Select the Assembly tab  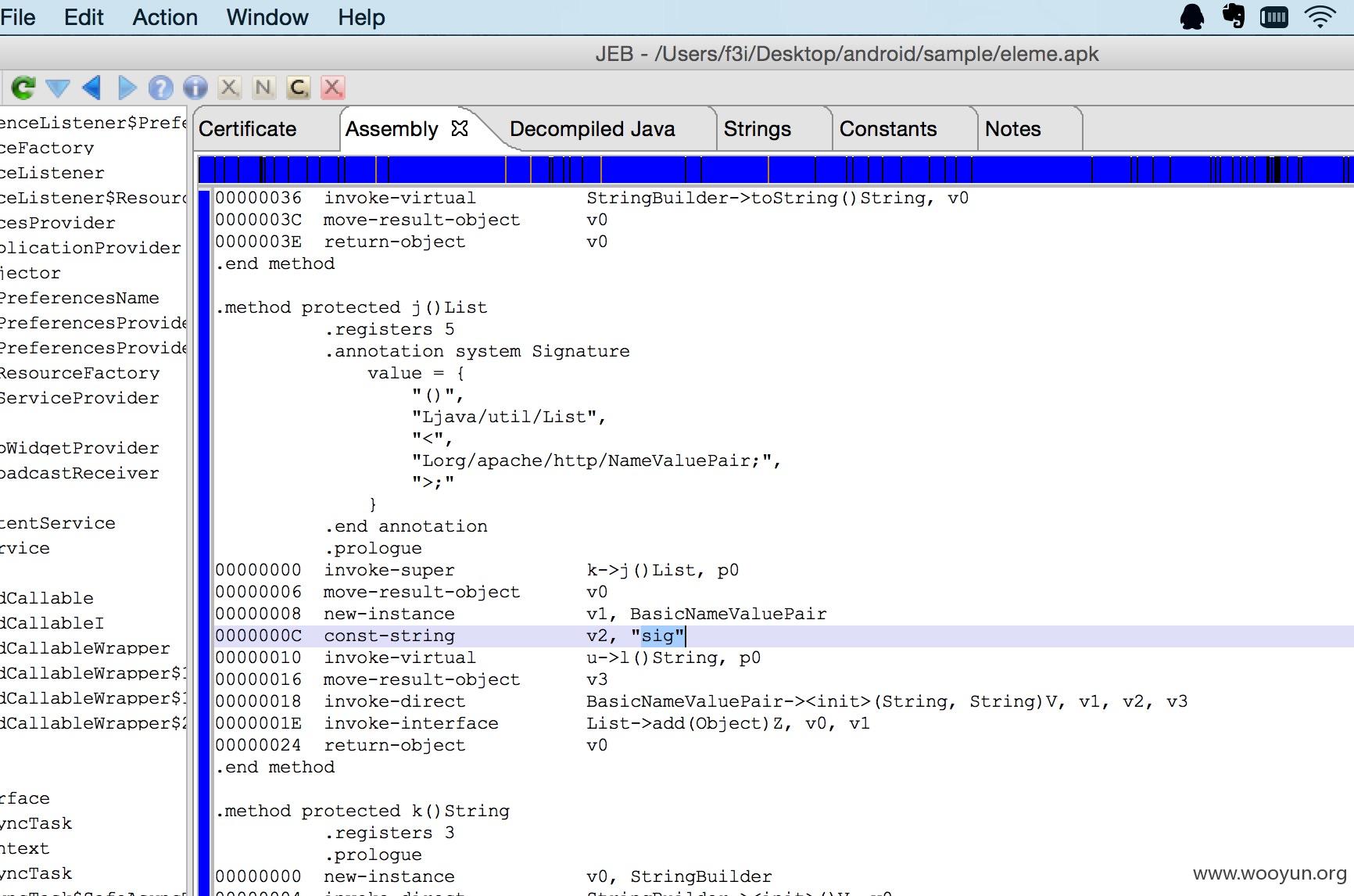[392, 129]
